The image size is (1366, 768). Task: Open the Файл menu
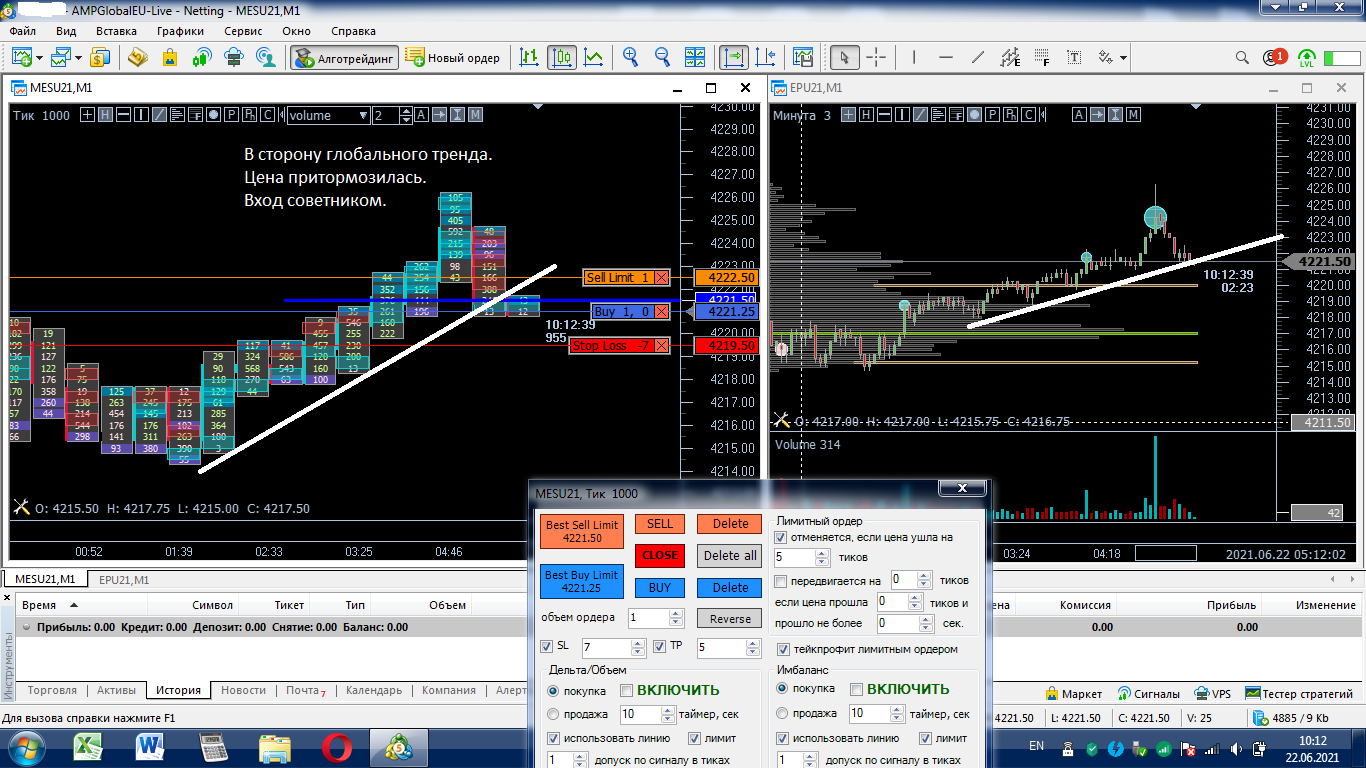(x=22, y=31)
